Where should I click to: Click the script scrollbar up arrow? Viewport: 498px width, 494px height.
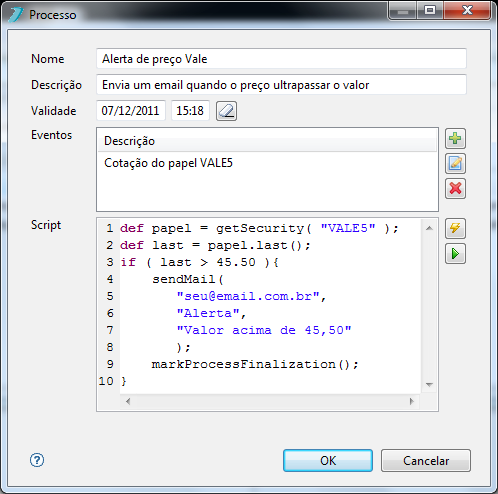point(429,228)
